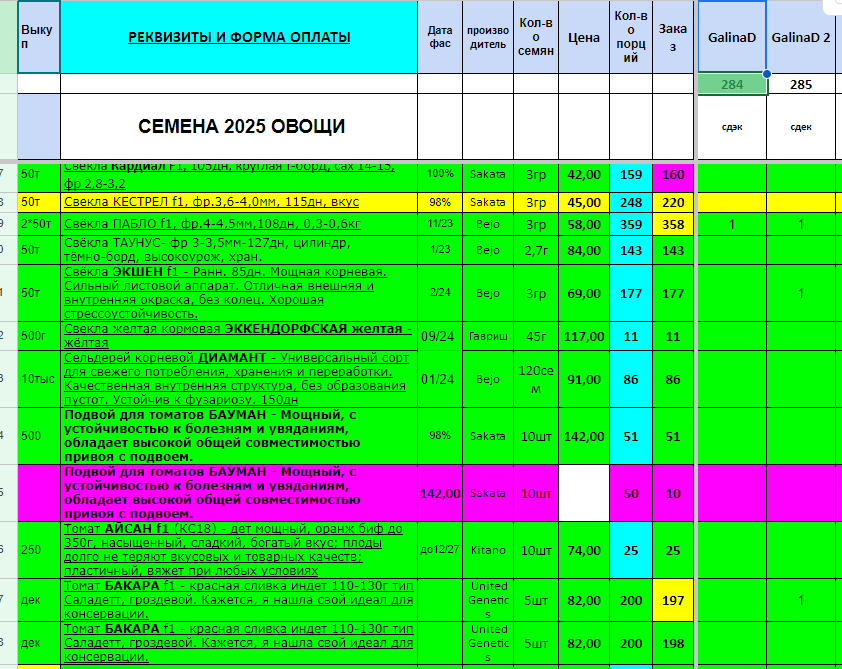Image resolution: width=842 pixels, height=669 pixels.
Task: Open the Свёкла ЭКШЕН f1 description link
Action: (225, 293)
